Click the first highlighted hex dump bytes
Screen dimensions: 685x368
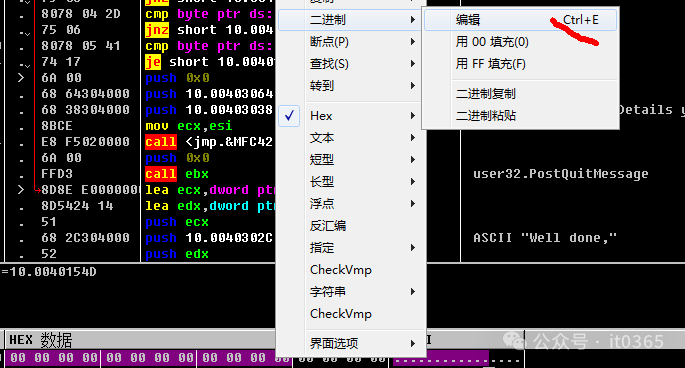click(53, 358)
